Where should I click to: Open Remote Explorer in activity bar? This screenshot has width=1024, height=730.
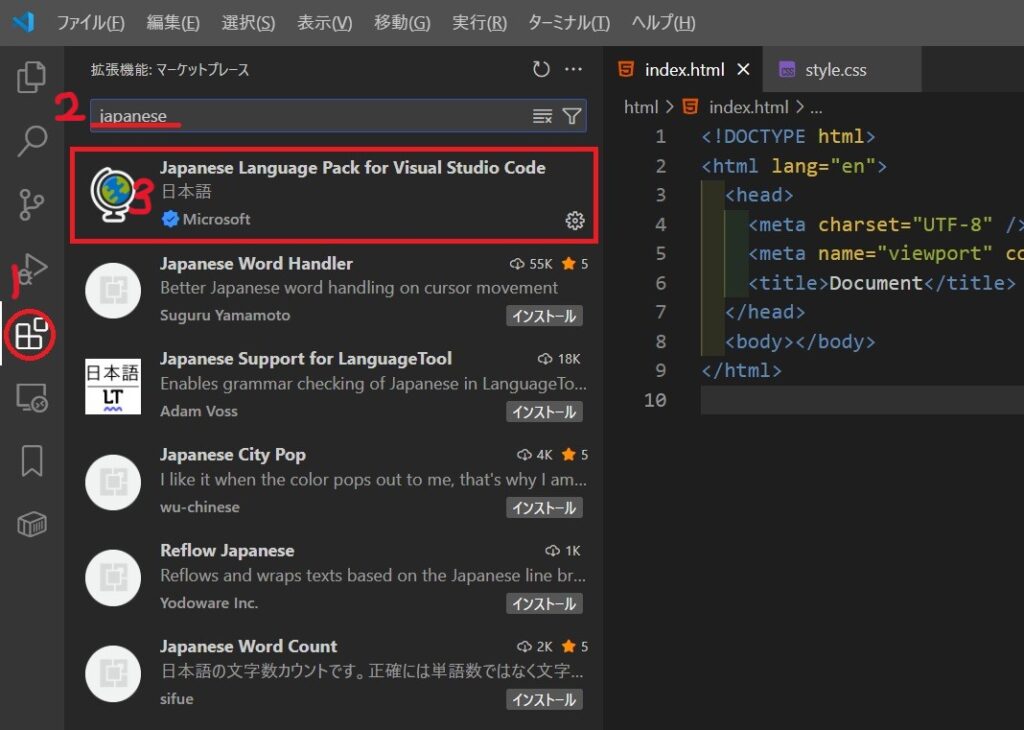[31, 397]
